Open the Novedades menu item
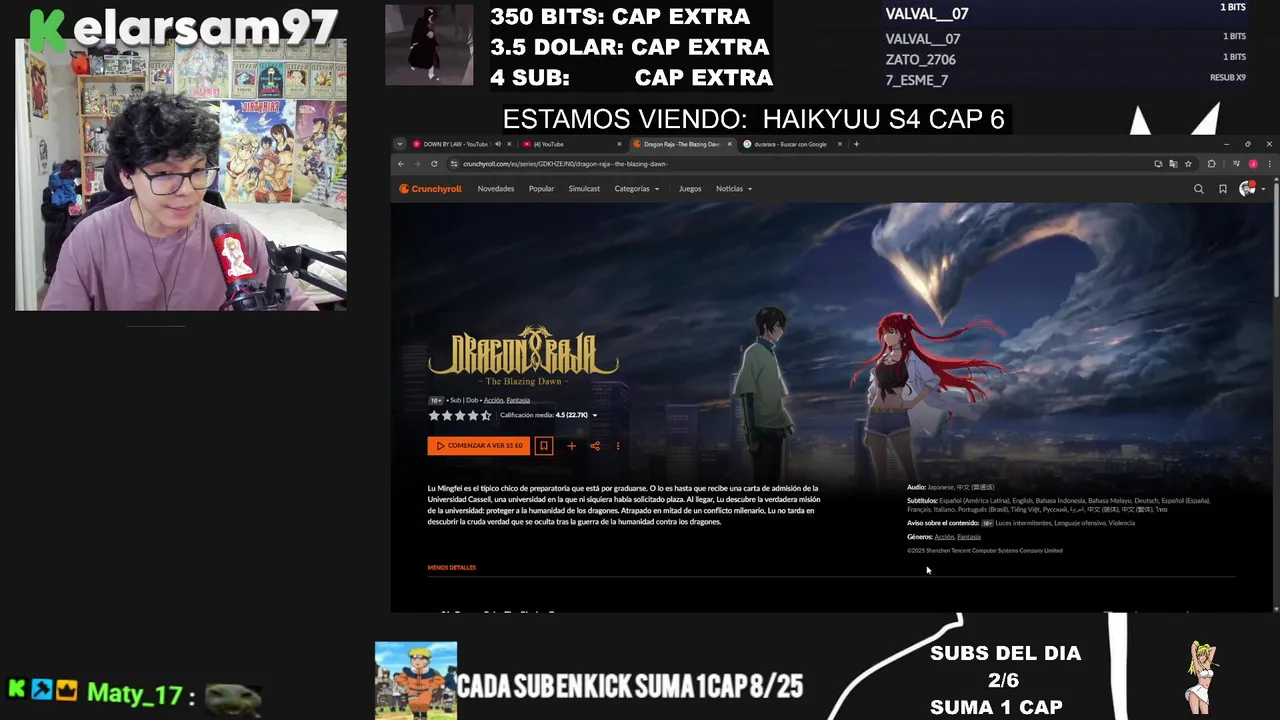 [496, 189]
